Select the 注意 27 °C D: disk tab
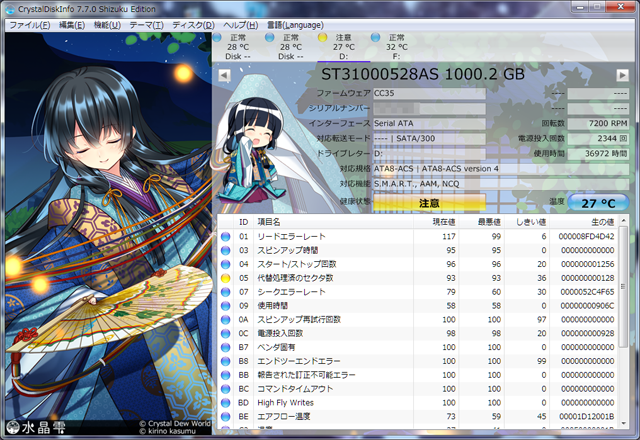Screen dimensions: 640x440 click(x=344, y=47)
